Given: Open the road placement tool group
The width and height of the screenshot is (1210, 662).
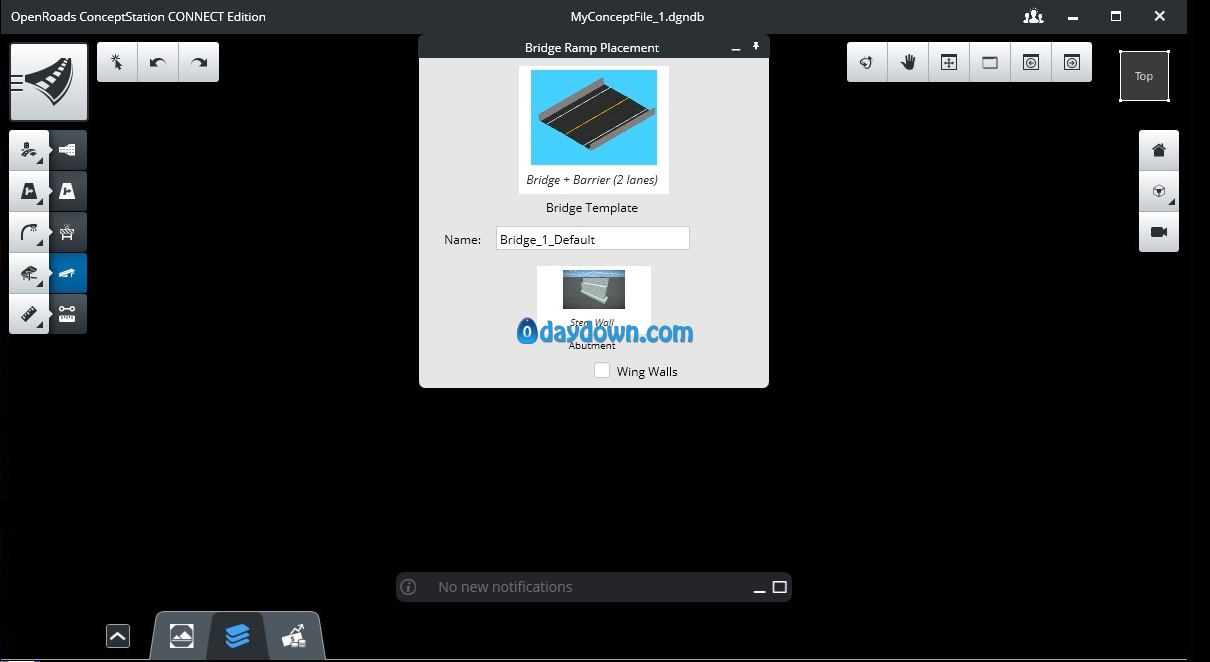Looking at the screenshot, I should point(29,150).
